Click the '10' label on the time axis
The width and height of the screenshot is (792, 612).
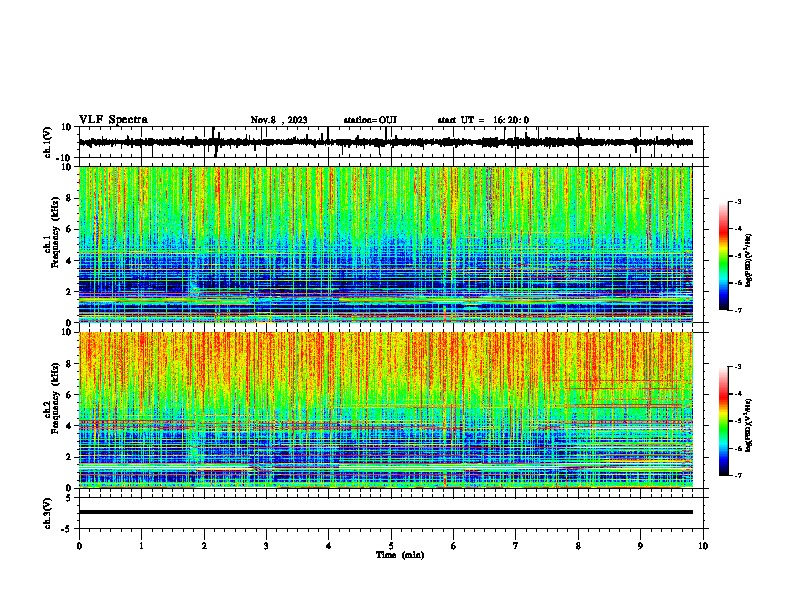pyautogui.click(x=703, y=546)
